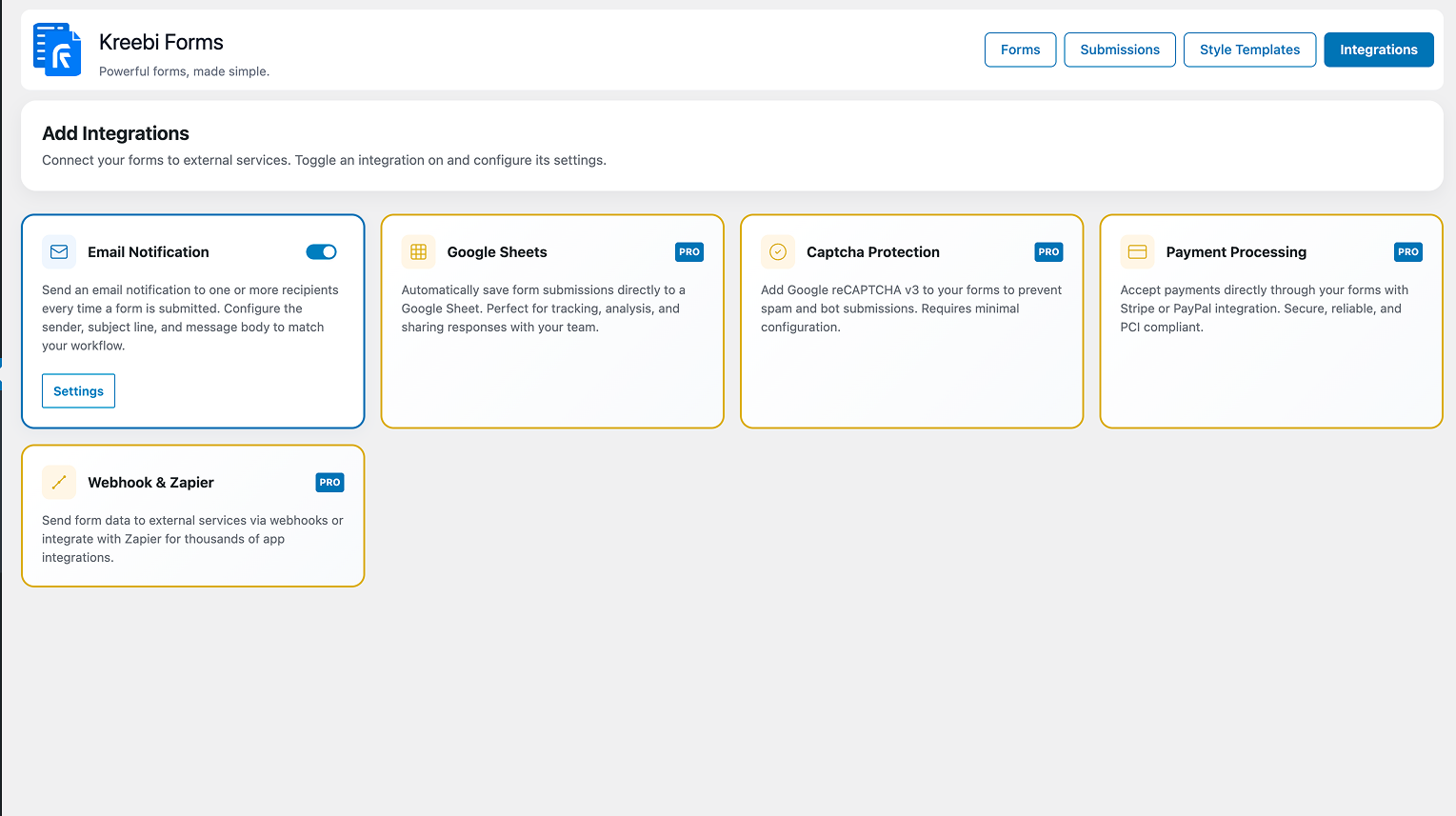Image resolution: width=1456 pixels, height=816 pixels.
Task: Disable the Email Notification integration toggle
Action: point(321,251)
